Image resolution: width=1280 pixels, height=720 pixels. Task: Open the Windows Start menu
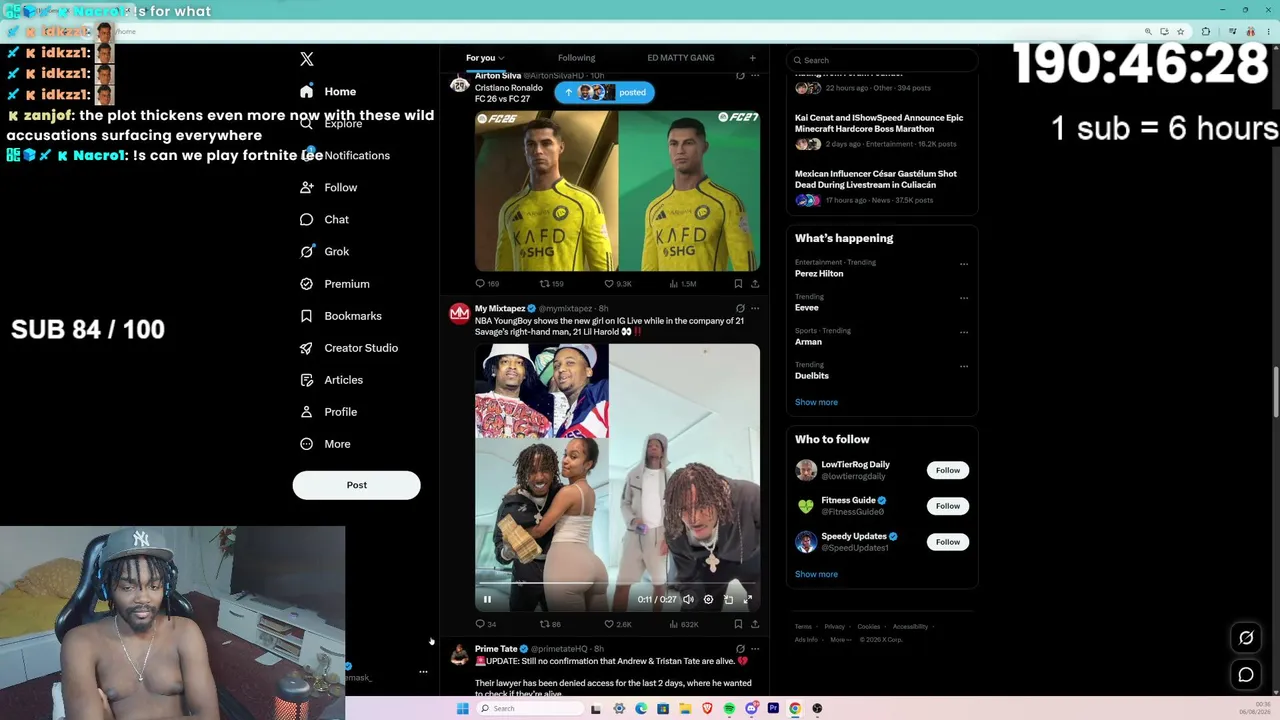point(462,708)
